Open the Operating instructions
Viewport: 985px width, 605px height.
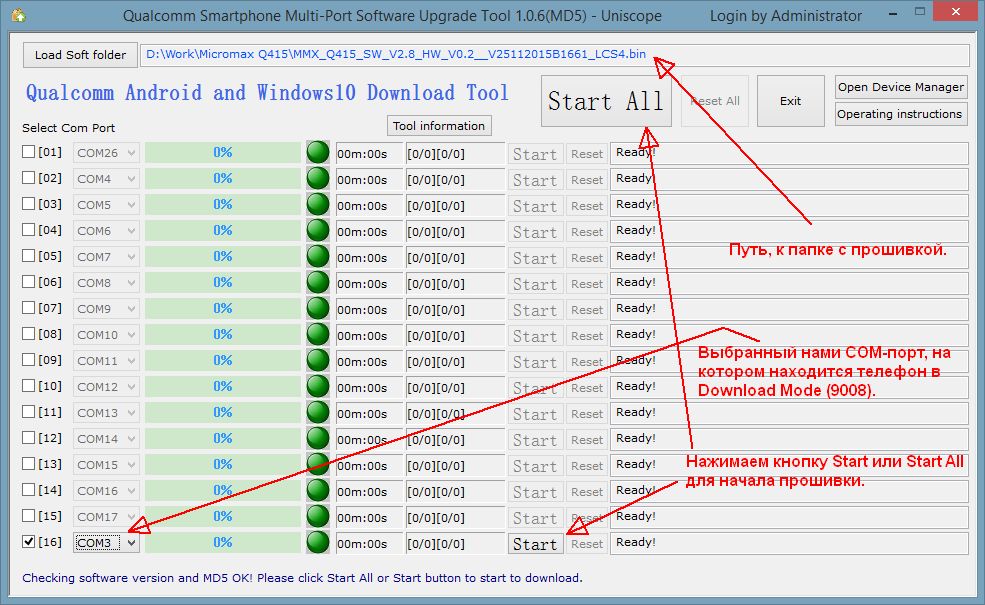click(x=901, y=114)
